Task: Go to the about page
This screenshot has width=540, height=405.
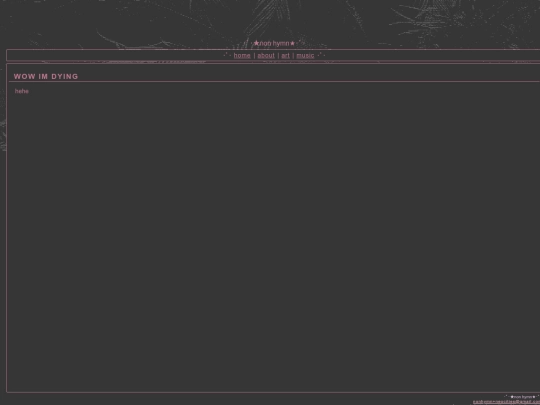Action: pyautogui.click(x=266, y=55)
